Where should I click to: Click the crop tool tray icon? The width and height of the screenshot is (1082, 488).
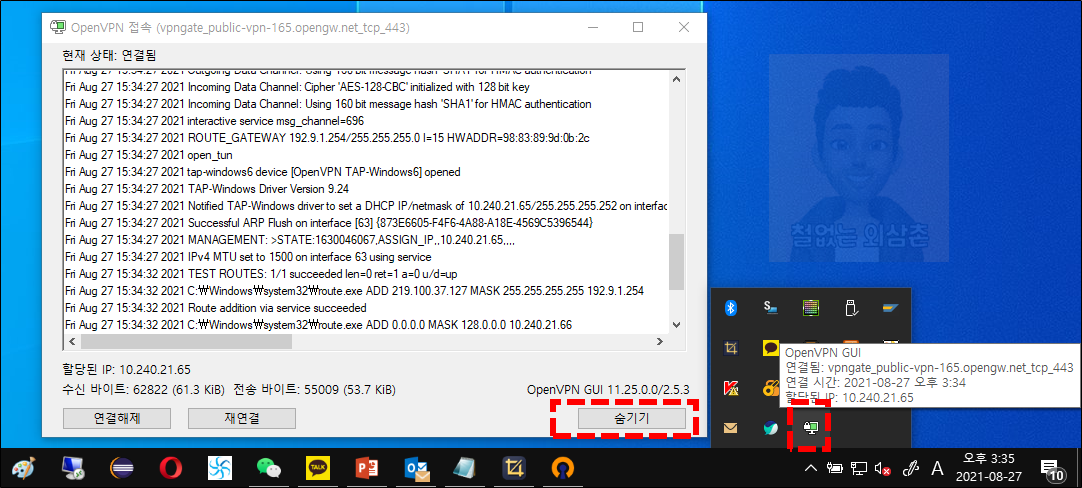731,348
